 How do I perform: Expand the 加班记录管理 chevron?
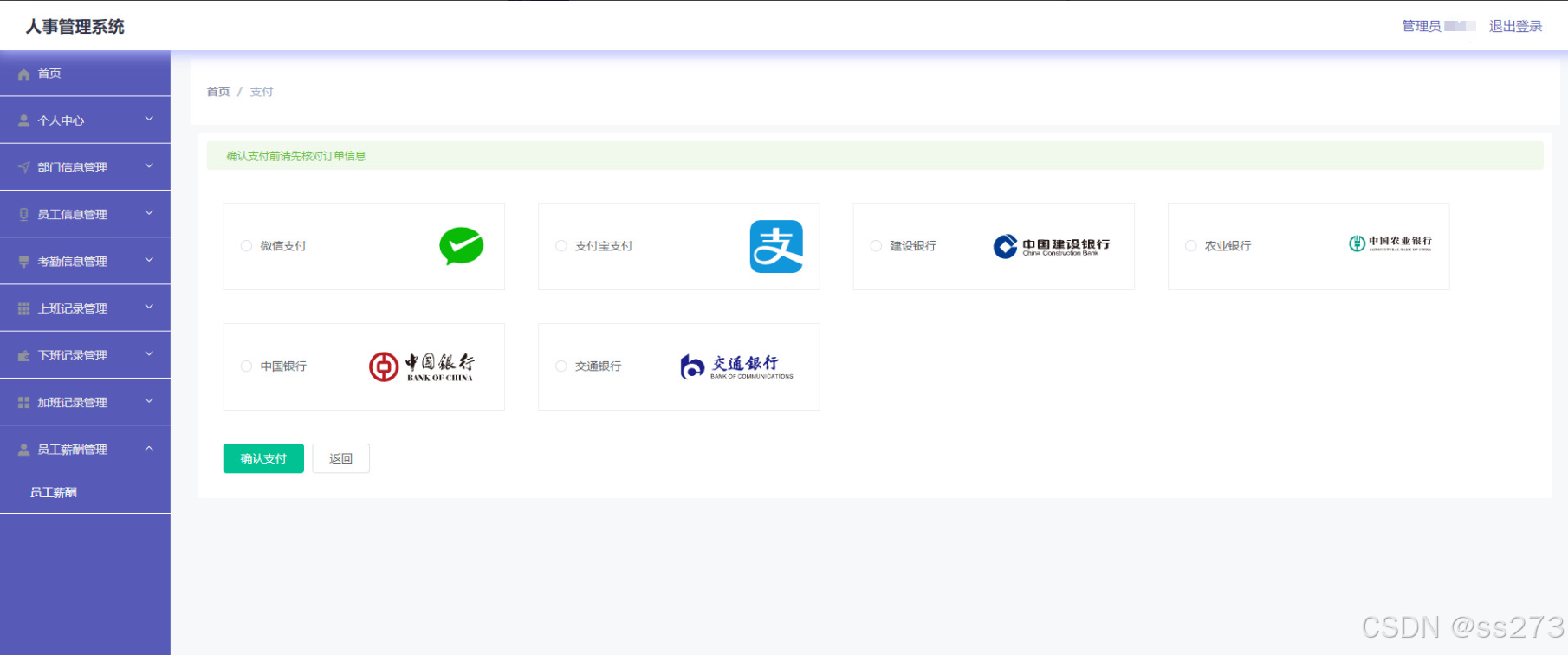[149, 401]
